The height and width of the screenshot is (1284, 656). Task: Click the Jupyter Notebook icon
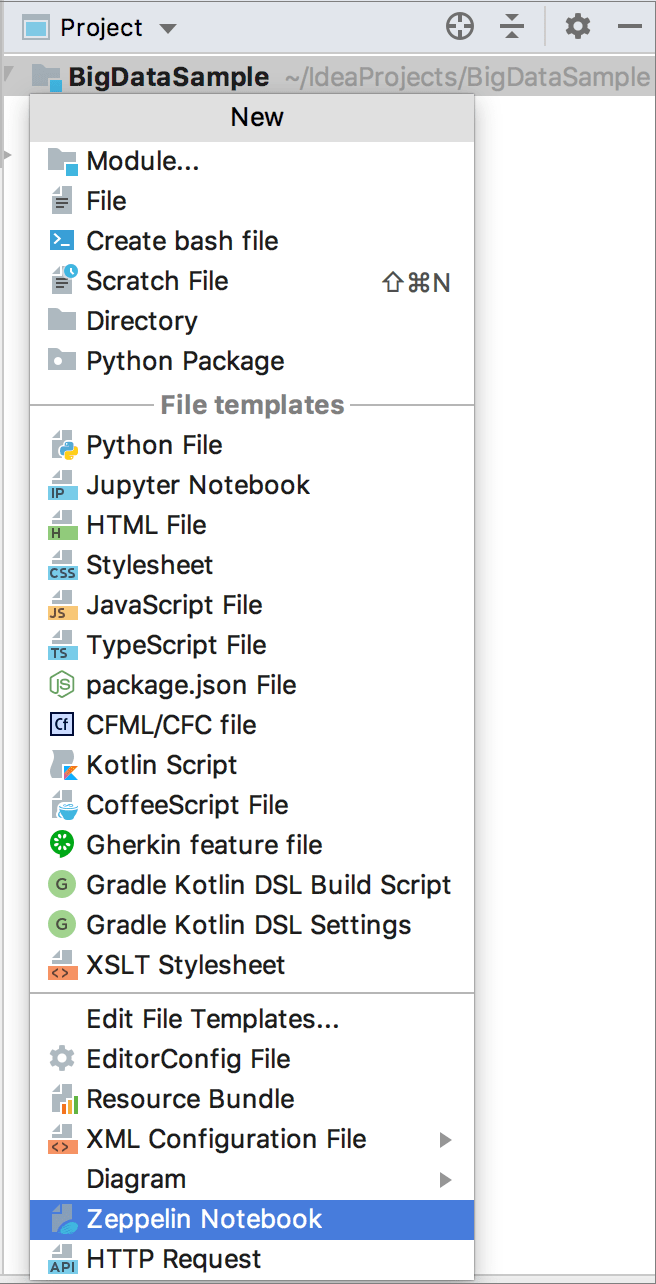click(62, 486)
